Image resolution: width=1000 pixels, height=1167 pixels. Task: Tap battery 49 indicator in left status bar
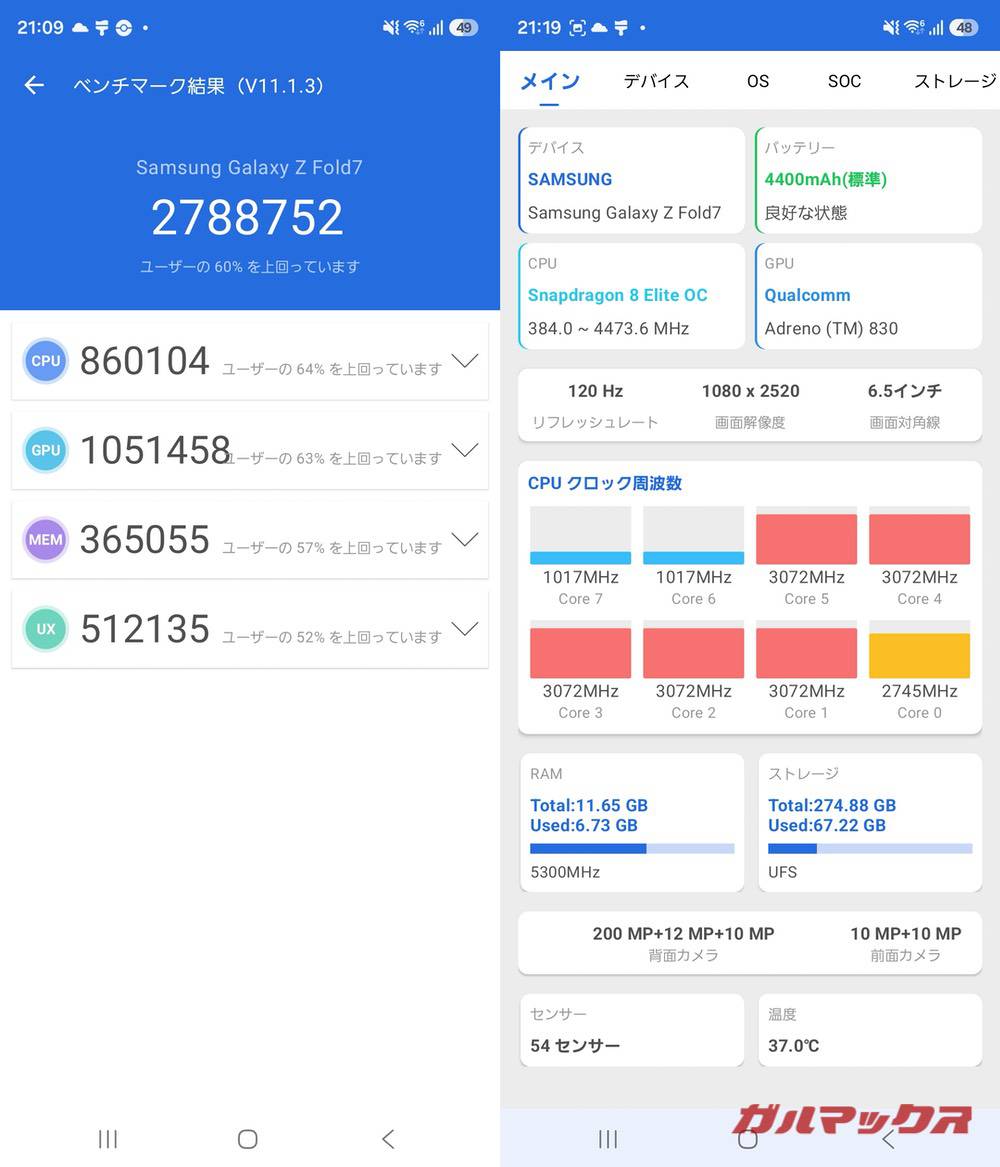[464, 28]
